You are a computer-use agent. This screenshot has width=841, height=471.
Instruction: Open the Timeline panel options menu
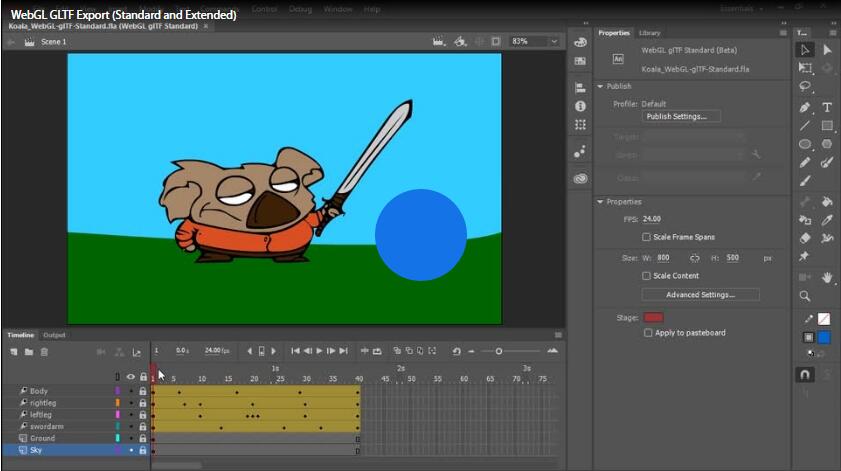click(x=558, y=335)
